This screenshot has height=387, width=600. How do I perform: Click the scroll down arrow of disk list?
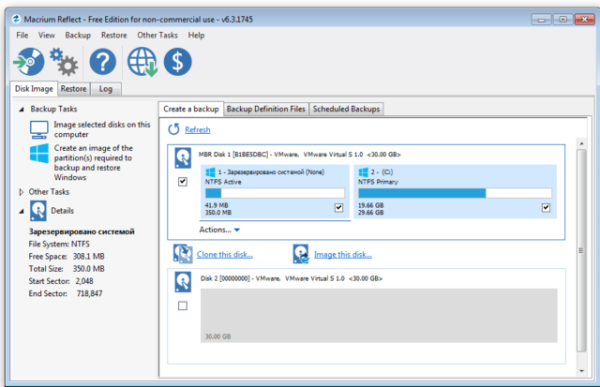click(x=582, y=371)
